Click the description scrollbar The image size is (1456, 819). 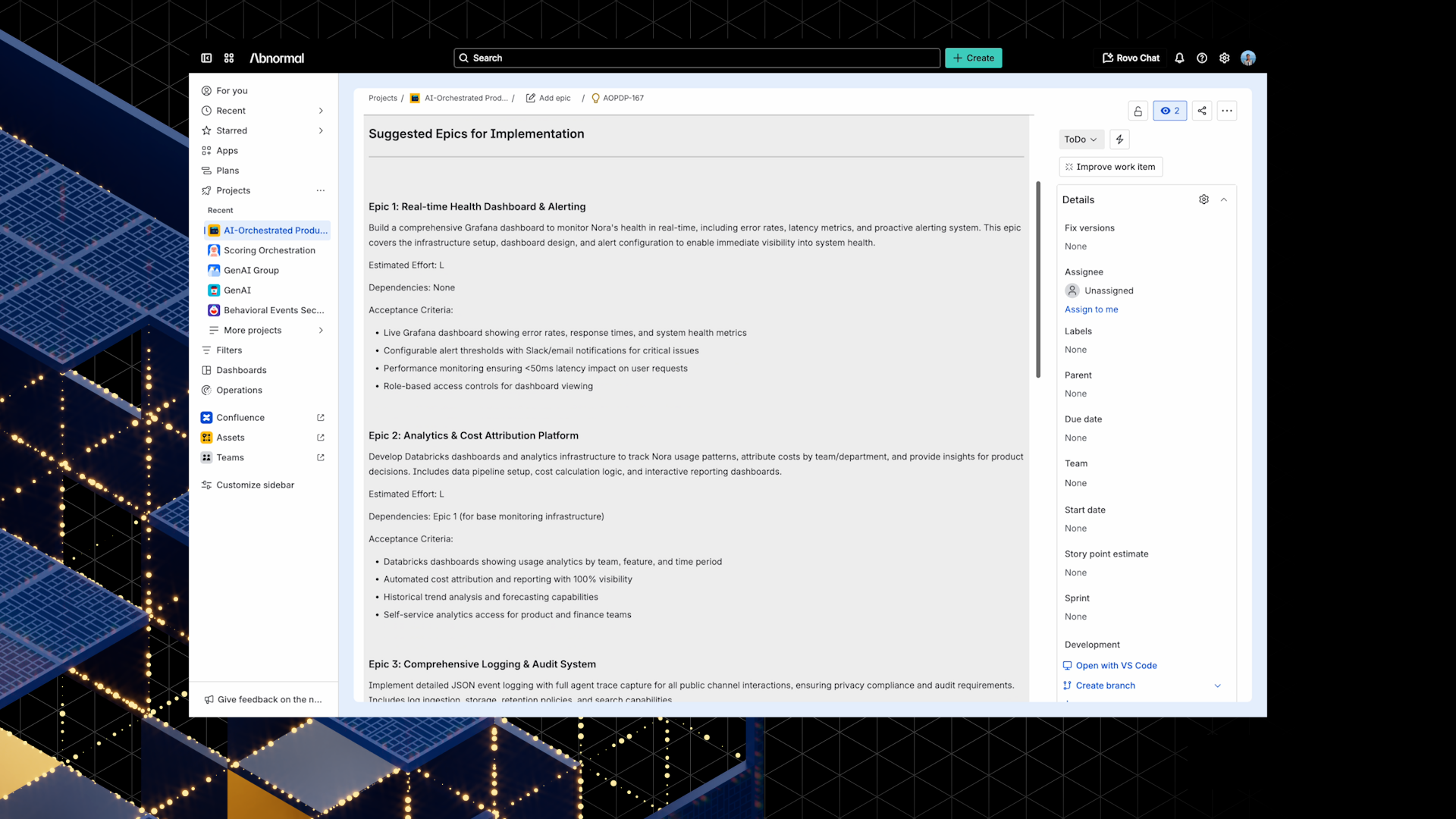(1038, 279)
